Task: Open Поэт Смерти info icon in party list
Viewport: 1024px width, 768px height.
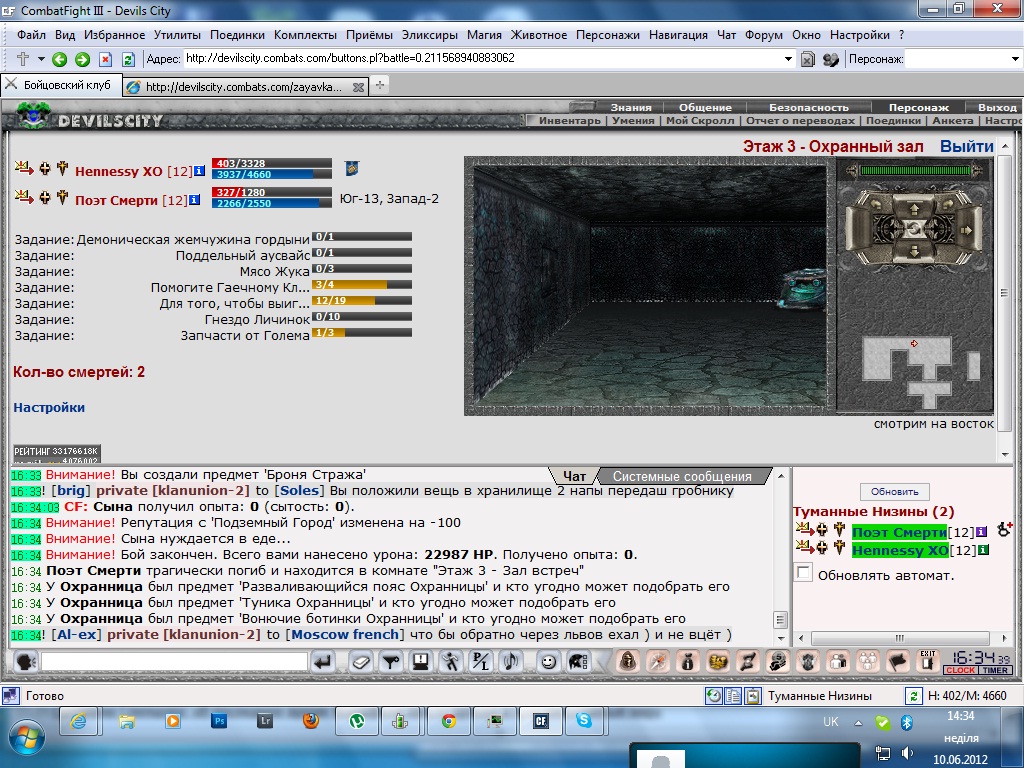Action: [x=195, y=200]
